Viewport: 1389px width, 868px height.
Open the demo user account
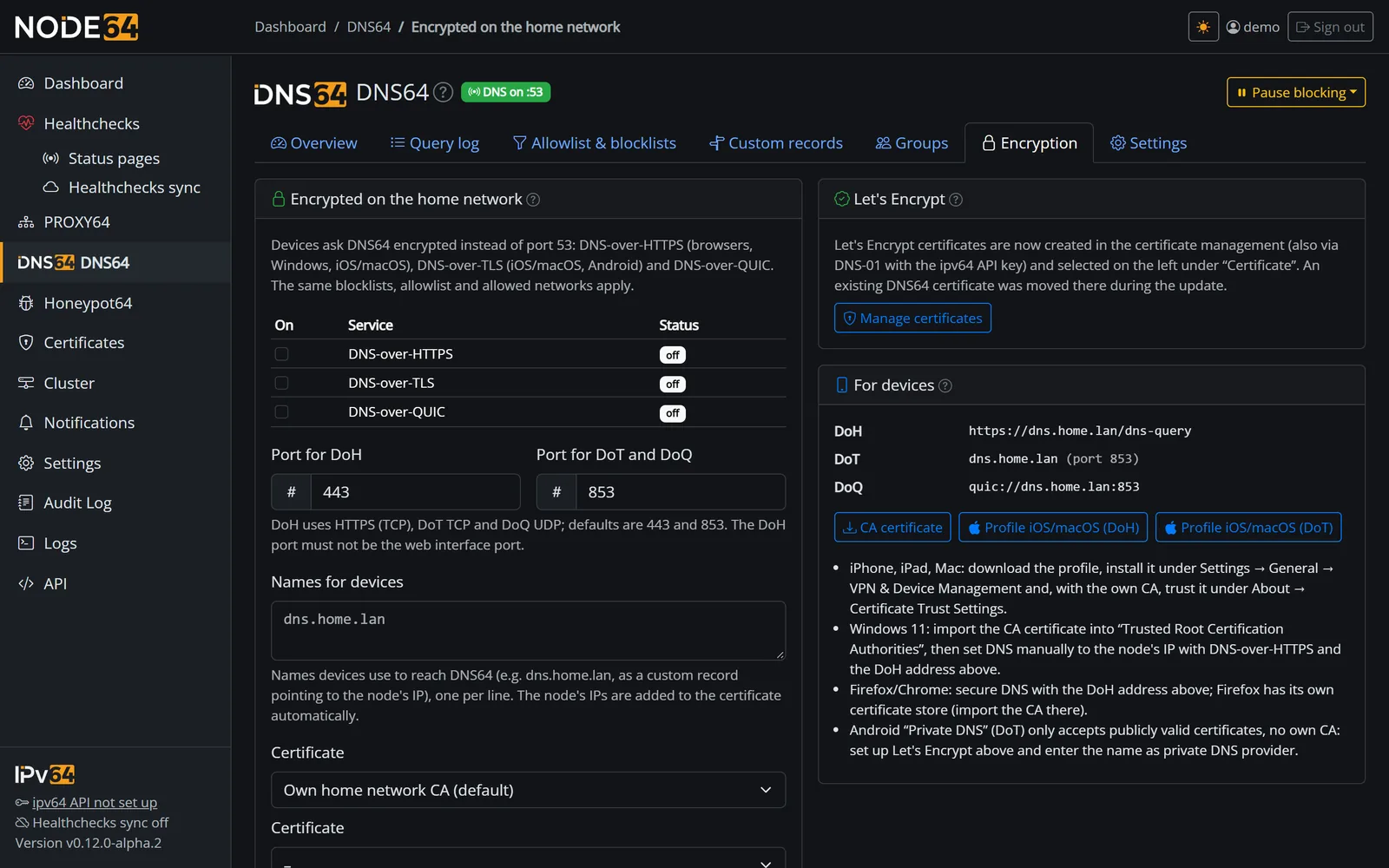coord(1253,27)
